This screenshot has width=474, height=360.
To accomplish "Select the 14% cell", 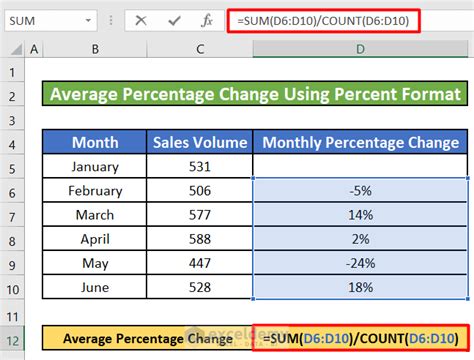I will (x=360, y=214).
